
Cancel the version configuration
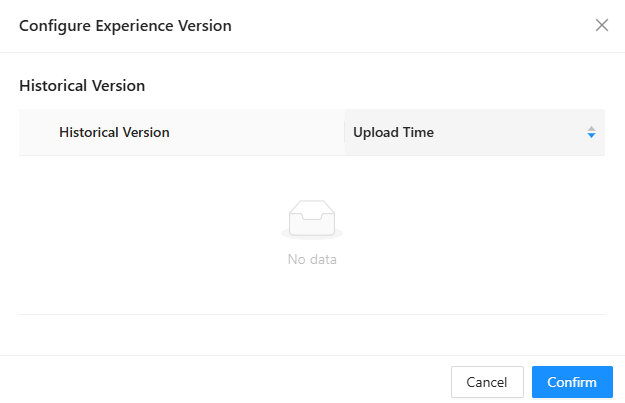(487, 382)
